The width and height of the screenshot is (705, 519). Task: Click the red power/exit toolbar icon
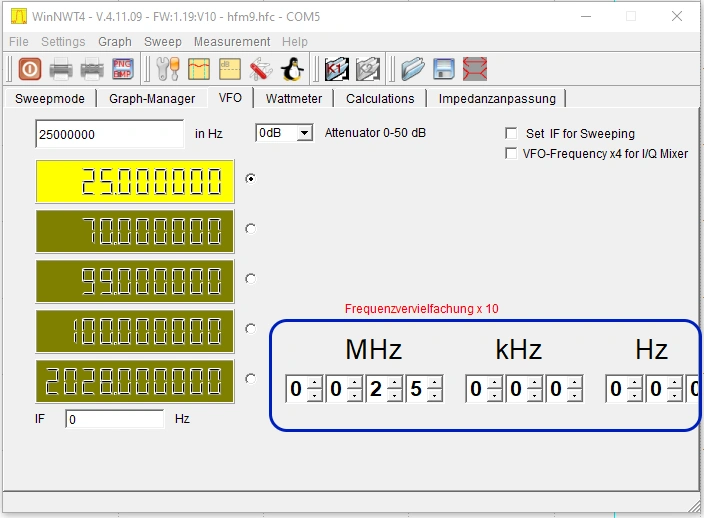coord(30,69)
